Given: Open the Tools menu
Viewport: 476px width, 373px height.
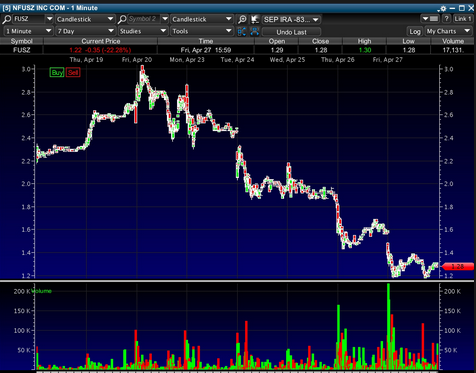Looking at the screenshot, I should (x=201, y=31).
